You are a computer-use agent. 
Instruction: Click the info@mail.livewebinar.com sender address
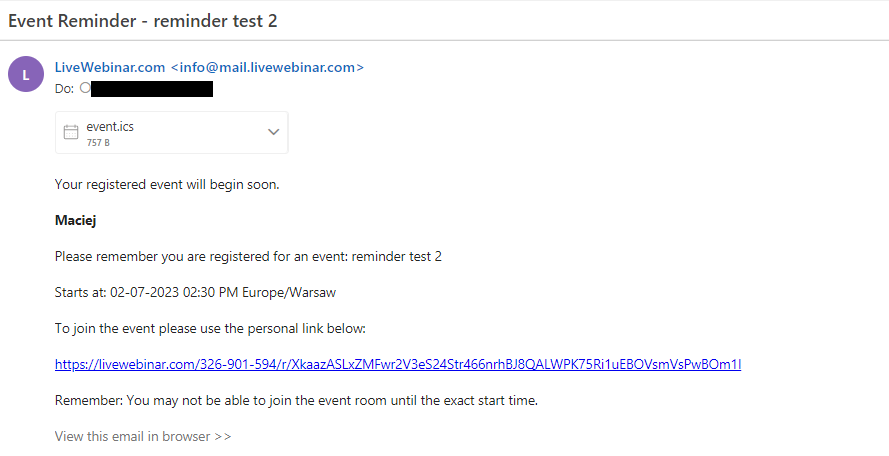pos(267,67)
